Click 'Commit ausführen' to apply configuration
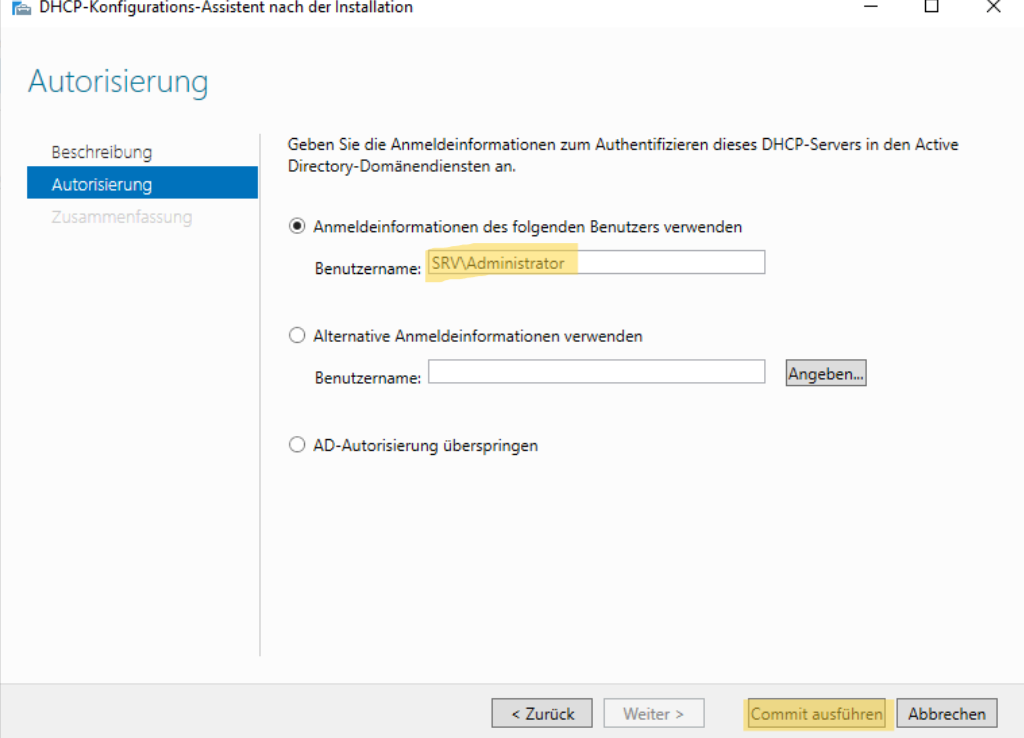 click(x=816, y=713)
